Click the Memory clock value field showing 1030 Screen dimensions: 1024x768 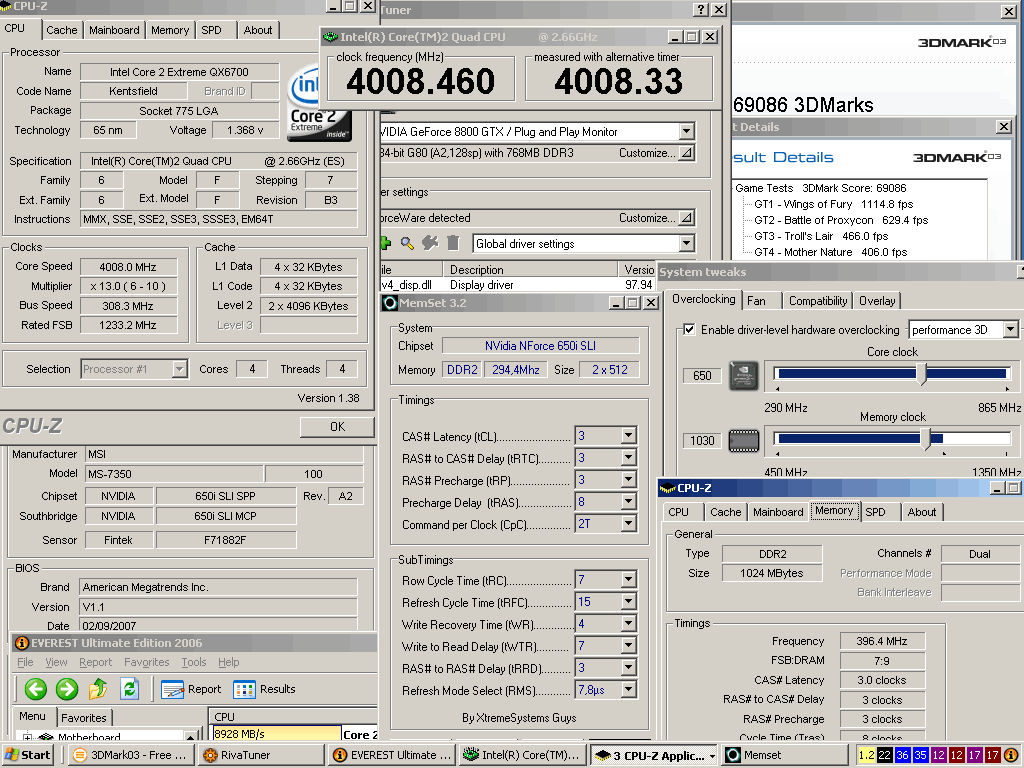702,440
